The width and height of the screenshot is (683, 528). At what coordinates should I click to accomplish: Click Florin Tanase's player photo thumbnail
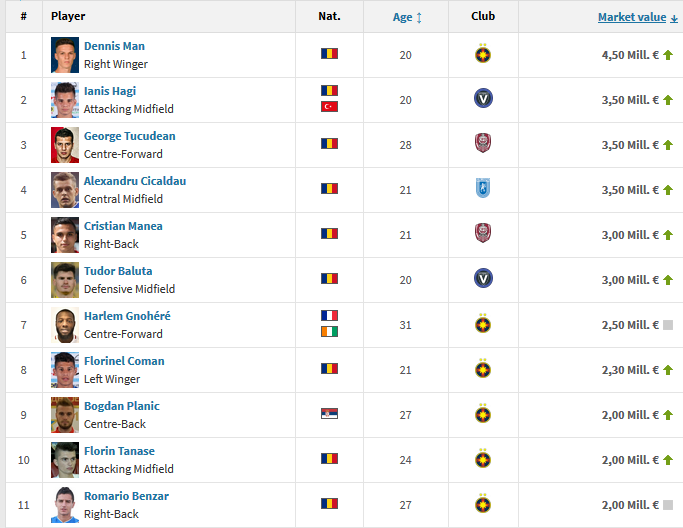65,459
